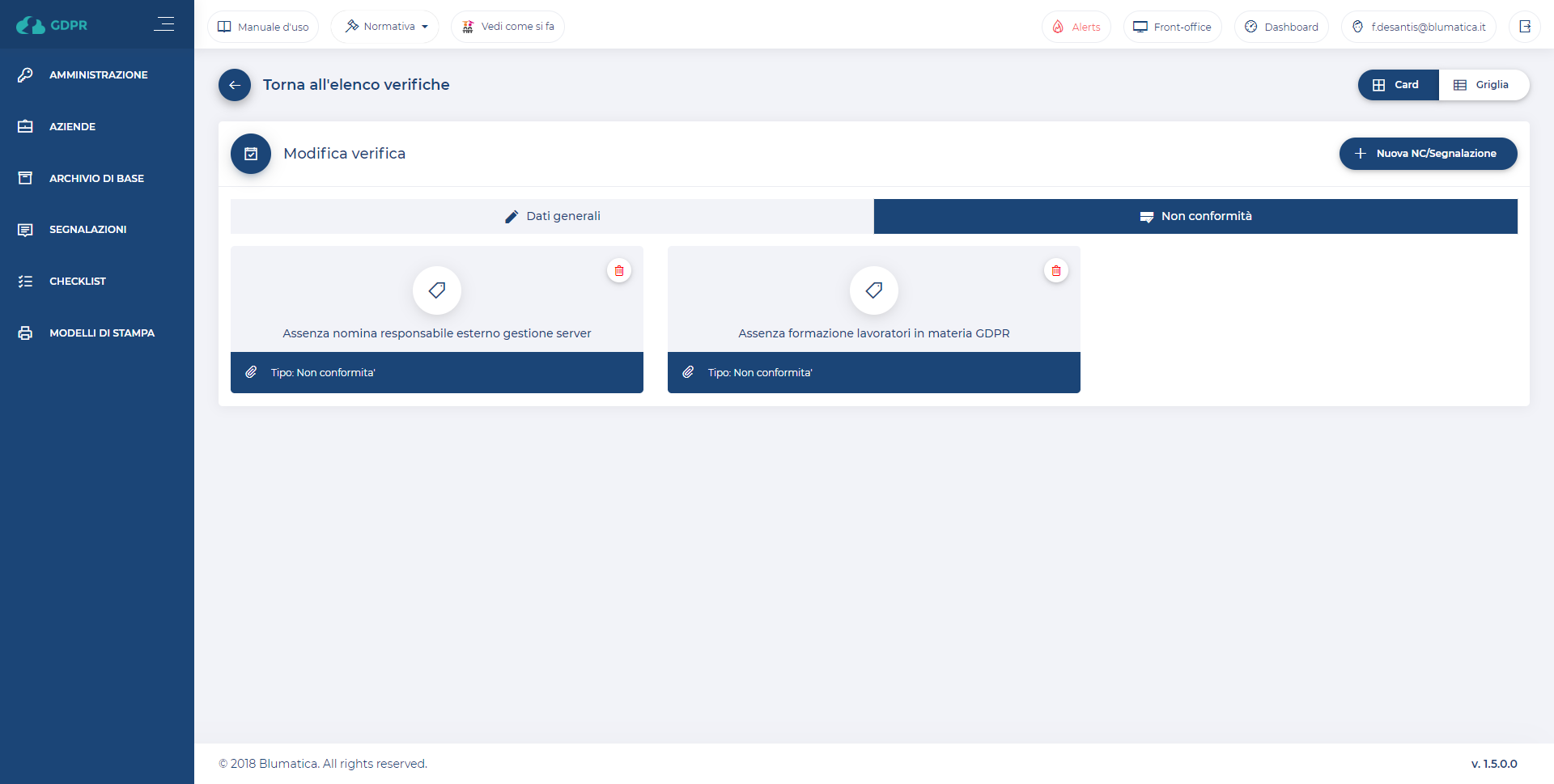The height and width of the screenshot is (784, 1554).
Task: Click the back arrow to verifiche list
Action: coord(234,85)
